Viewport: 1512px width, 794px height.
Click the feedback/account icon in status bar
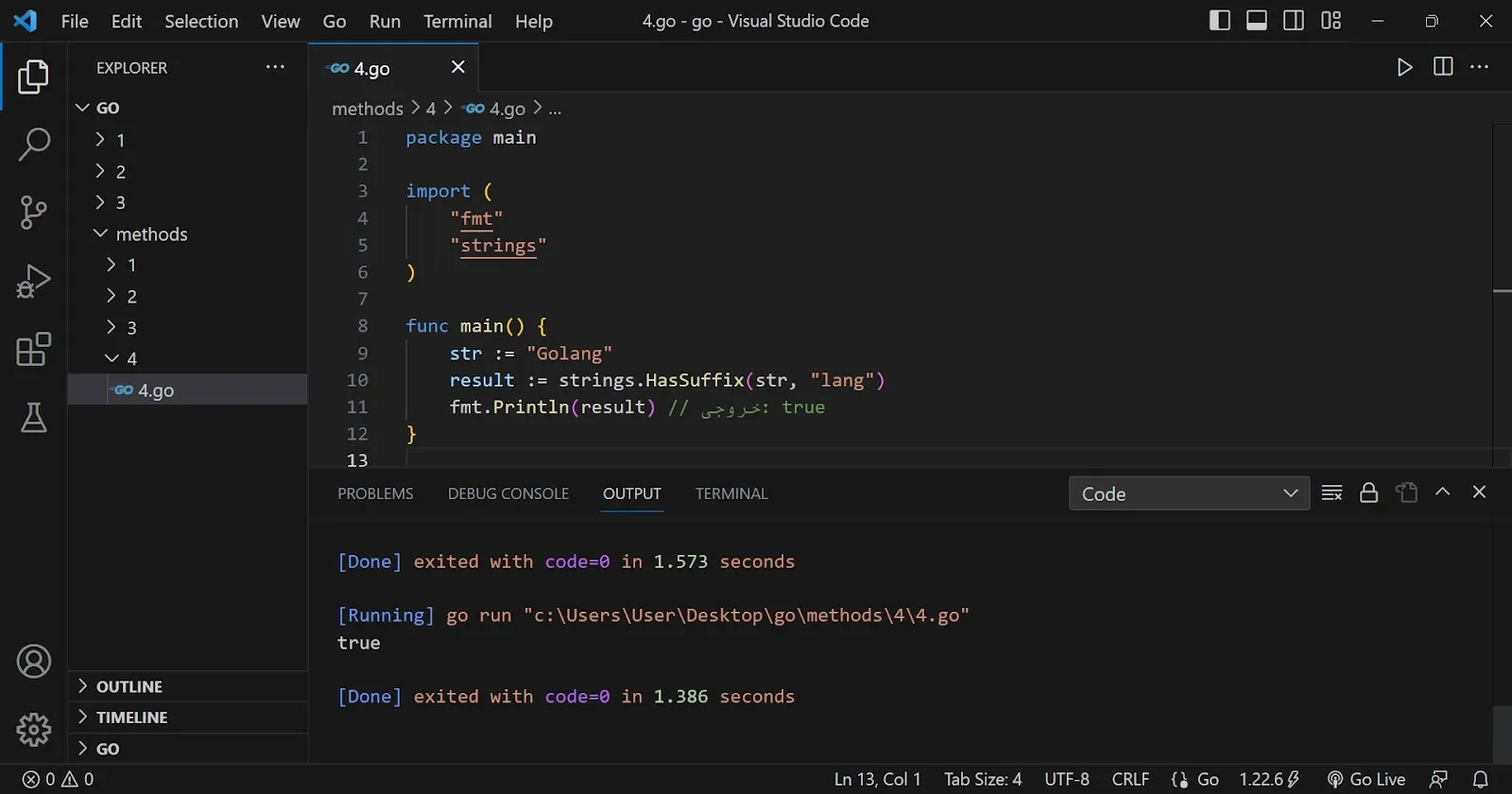[1439, 780]
